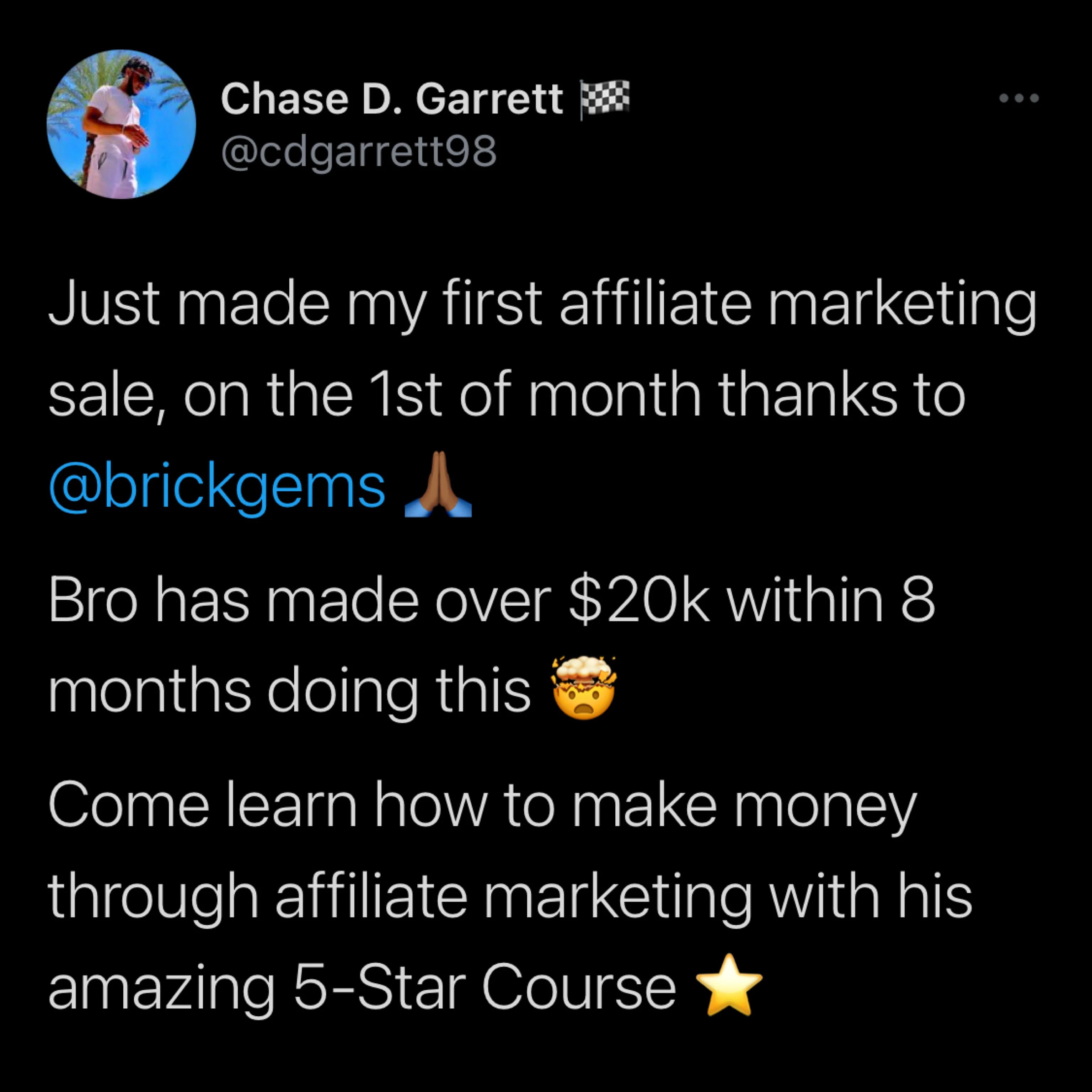
Task: Open the tweet's three-dot more options menu
Action: click(x=1018, y=98)
